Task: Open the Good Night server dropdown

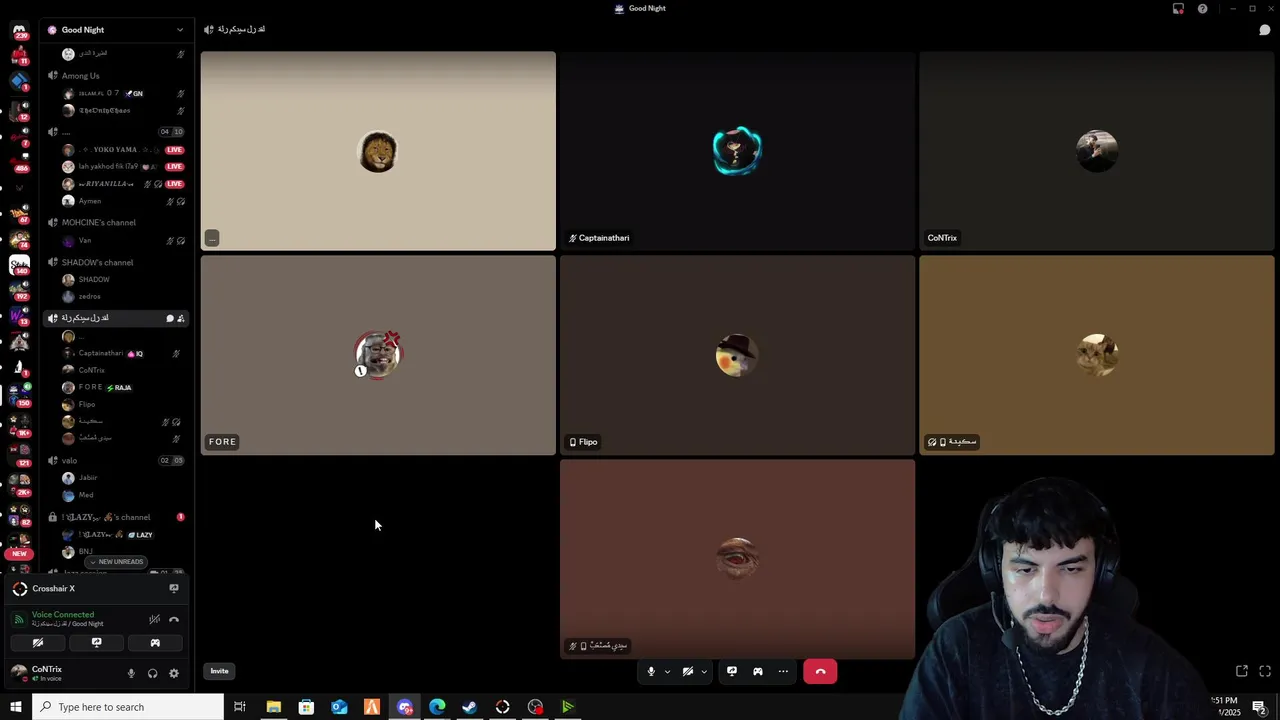Action: pyautogui.click(x=180, y=30)
